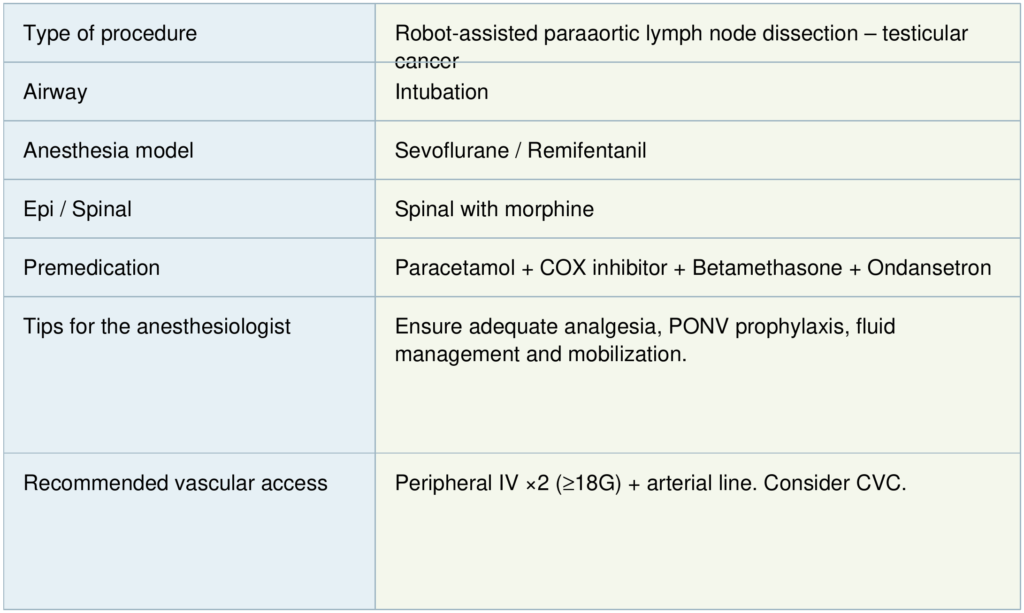Click the 'management and mobilization.' text line
This screenshot has width=1024, height=613.
pyautogui.click(x=541, y=354)
